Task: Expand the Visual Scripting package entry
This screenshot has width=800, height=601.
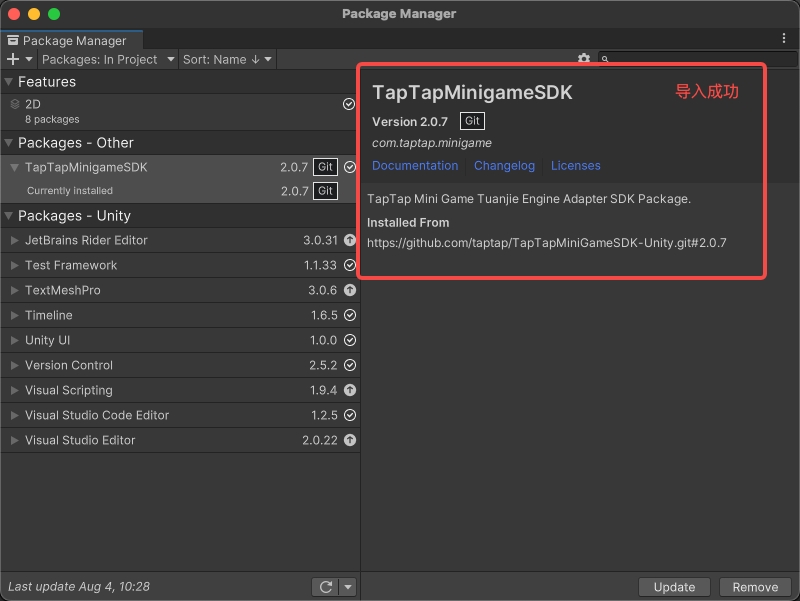Action: click(x=13, y=390)
